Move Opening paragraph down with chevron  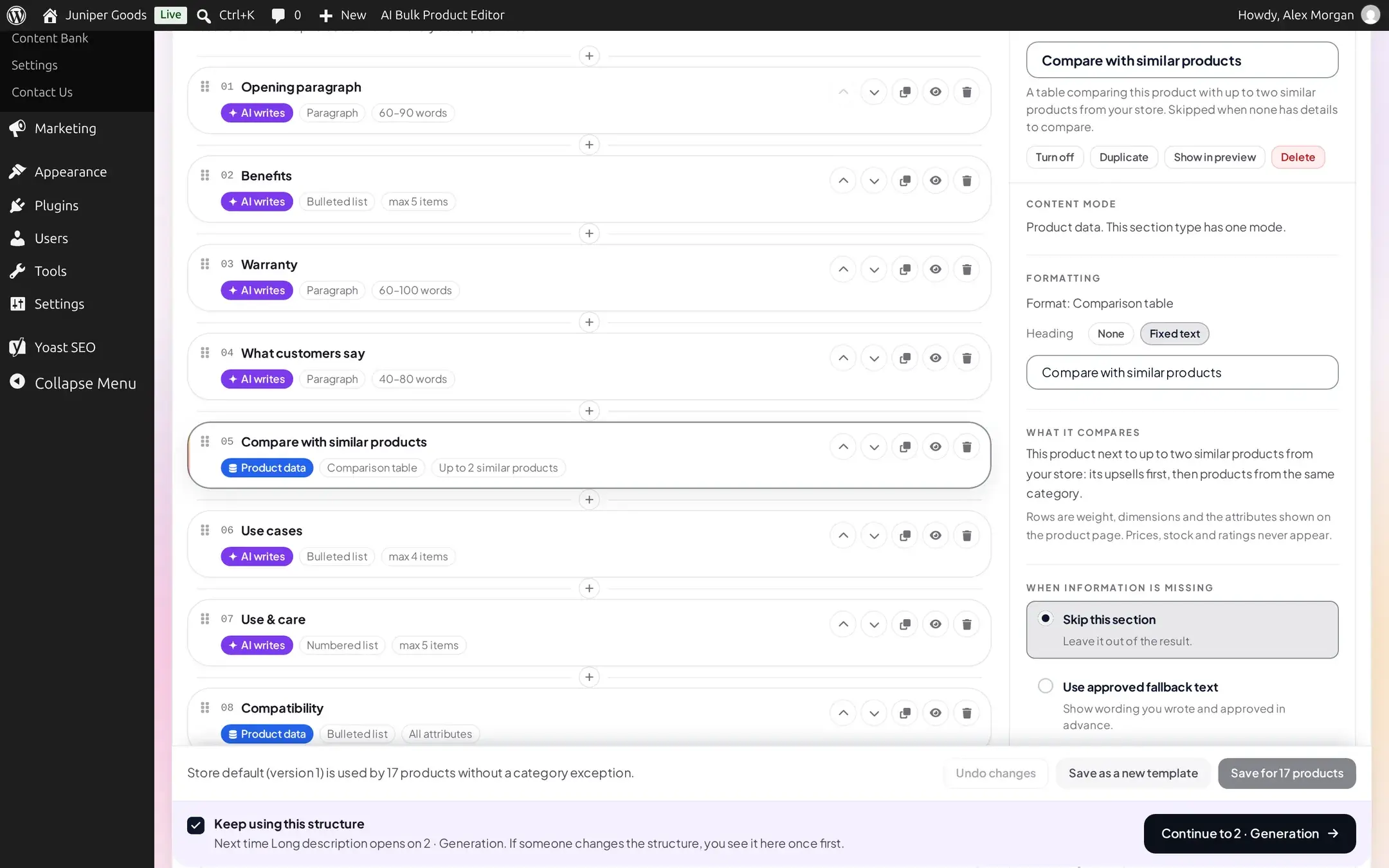point(874,92)
